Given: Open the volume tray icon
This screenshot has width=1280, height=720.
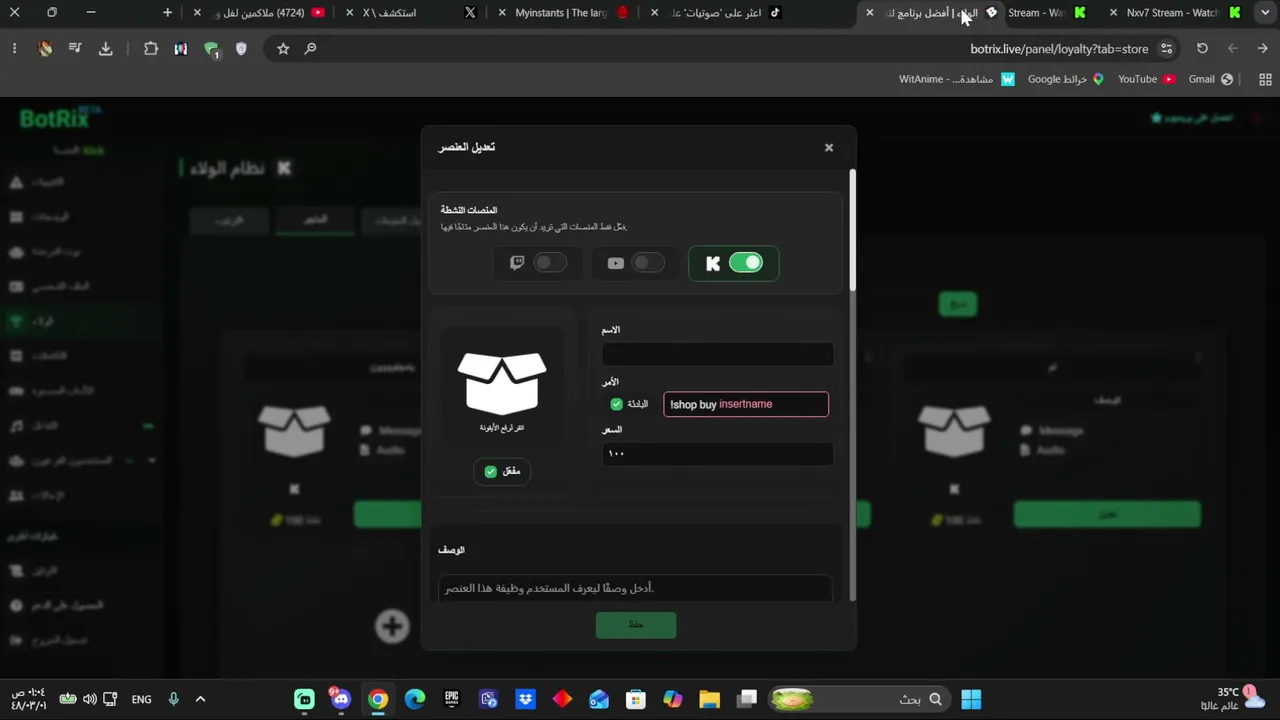Looking at the screenshot, I should [x=90, y=699].
